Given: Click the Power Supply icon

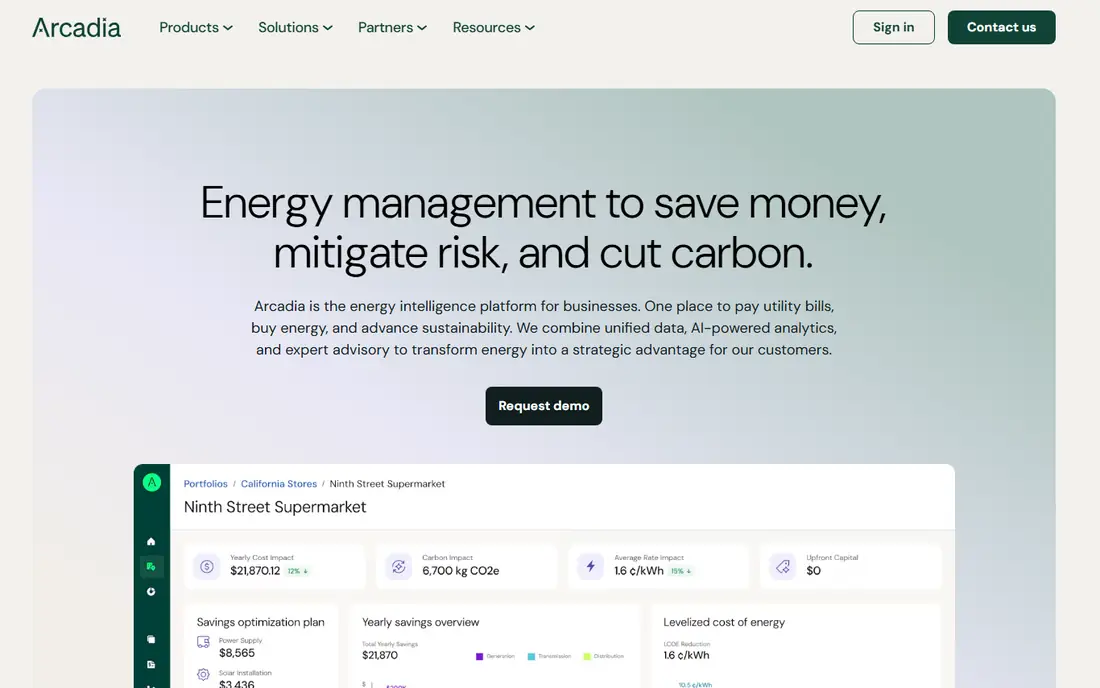Looking at the screenshot, I should pos(203,642).
